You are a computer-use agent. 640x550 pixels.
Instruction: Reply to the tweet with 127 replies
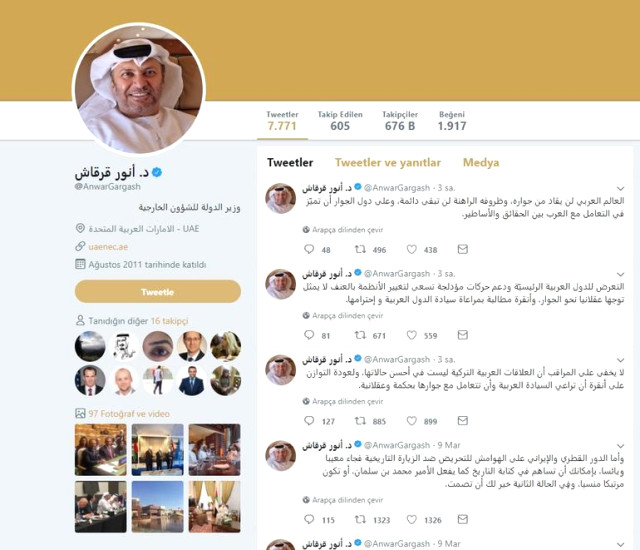tap(309, 420)
